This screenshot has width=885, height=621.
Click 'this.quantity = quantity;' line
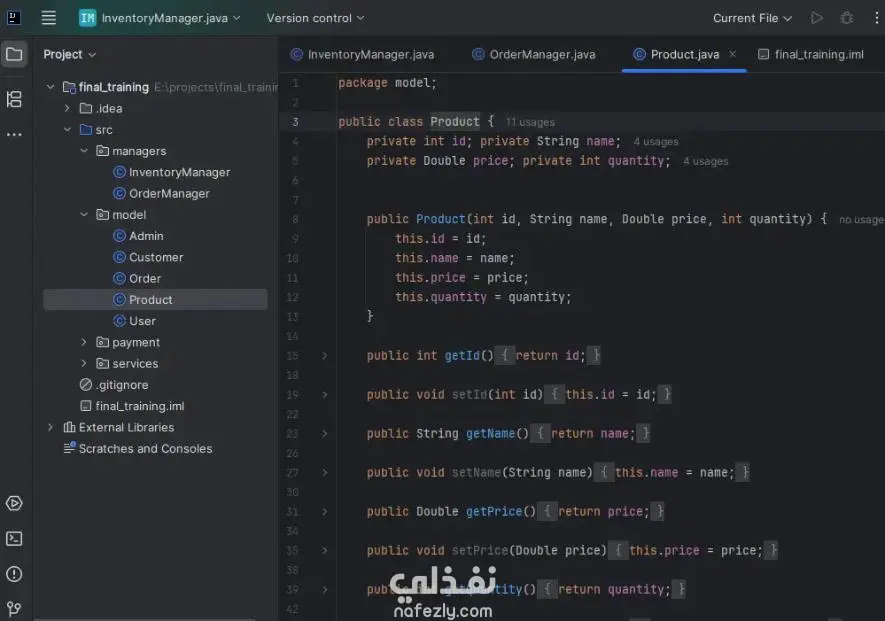click(483, 297)
